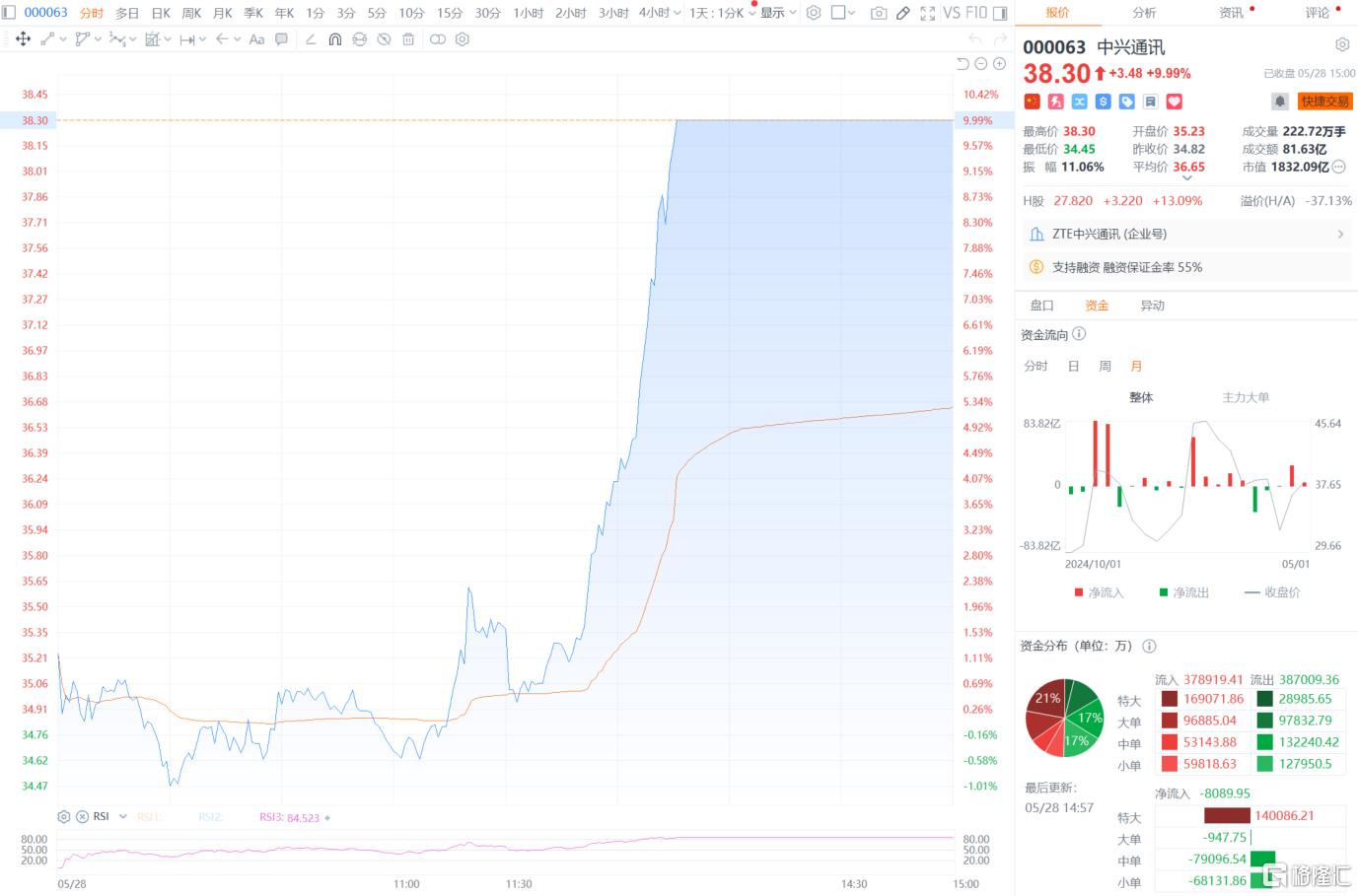Open chart settings gear in top bar
This screenshot has height=896, width=1358.
tap(814, 13)
